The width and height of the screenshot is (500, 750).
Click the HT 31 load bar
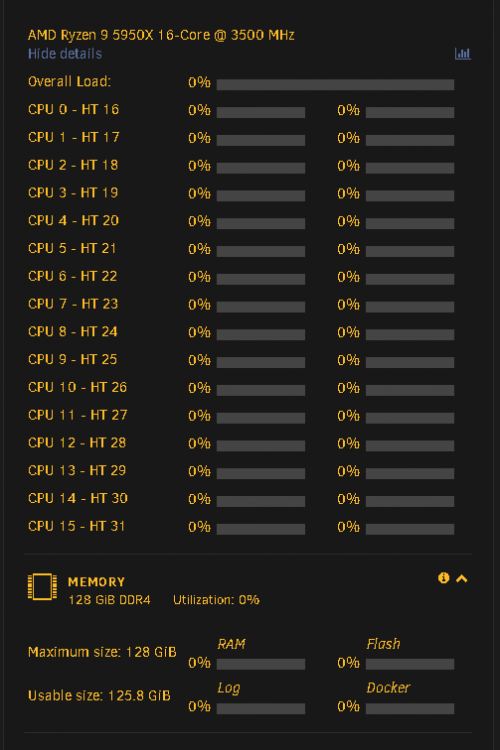(x=410, y=529)
